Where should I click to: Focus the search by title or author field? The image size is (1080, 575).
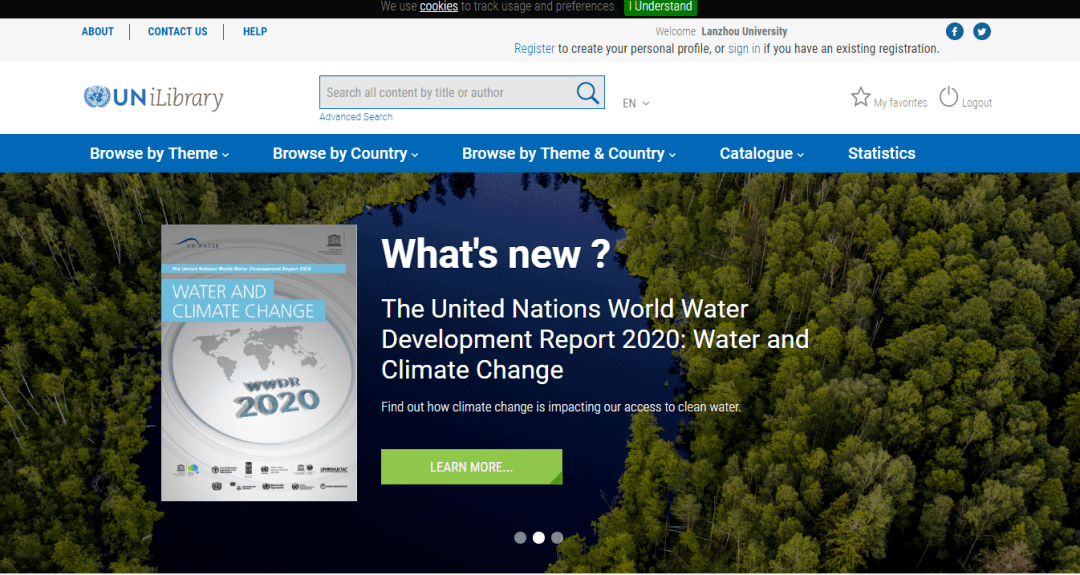coord(446,93)
